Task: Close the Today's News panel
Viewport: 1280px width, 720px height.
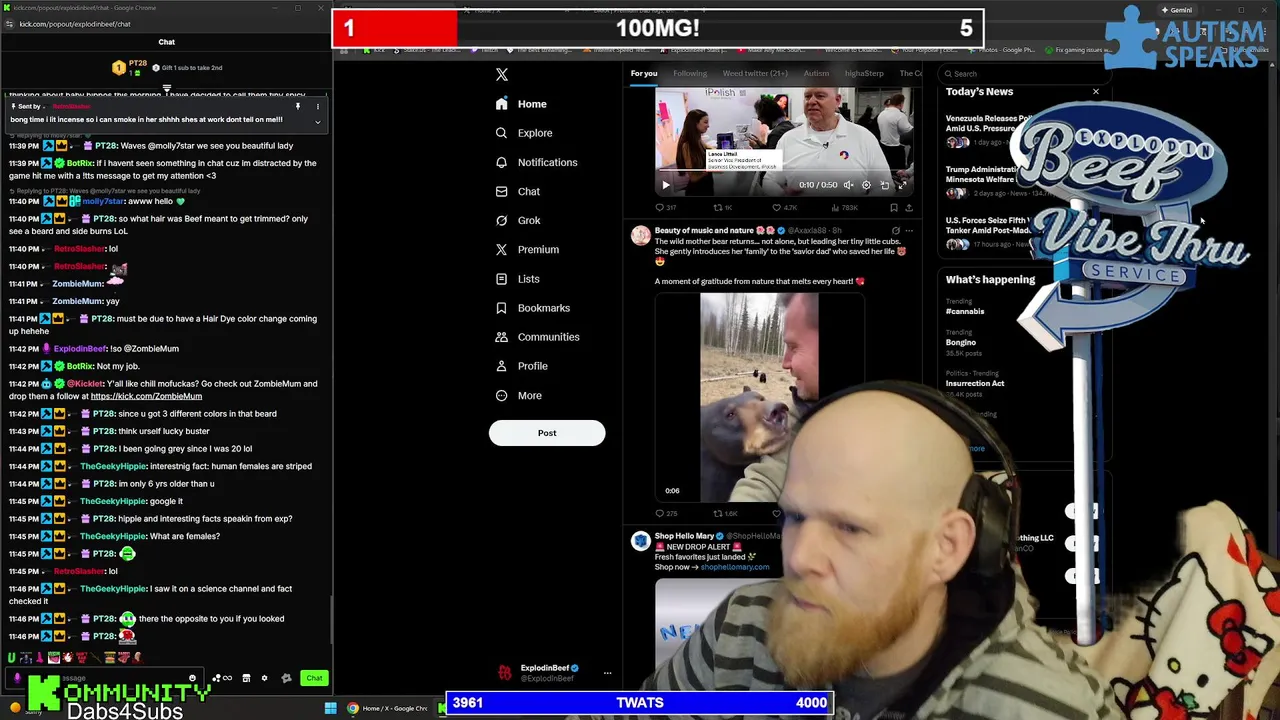Action: 1095,92
